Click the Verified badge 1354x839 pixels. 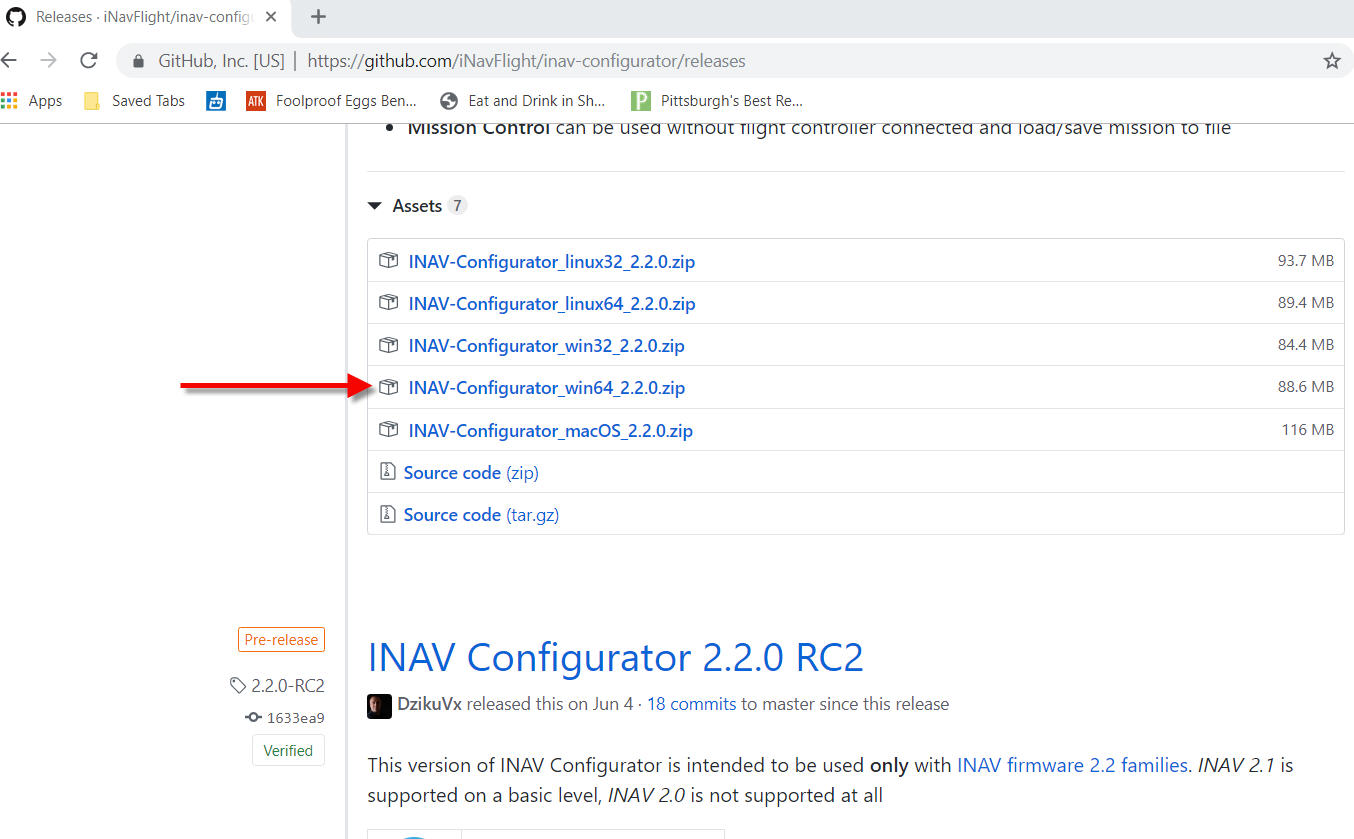pos(288,750)
